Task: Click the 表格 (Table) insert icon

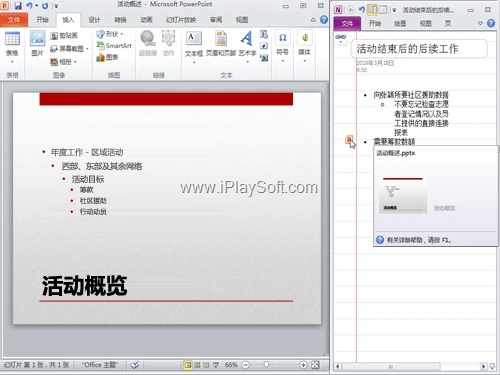Action: 12,38
